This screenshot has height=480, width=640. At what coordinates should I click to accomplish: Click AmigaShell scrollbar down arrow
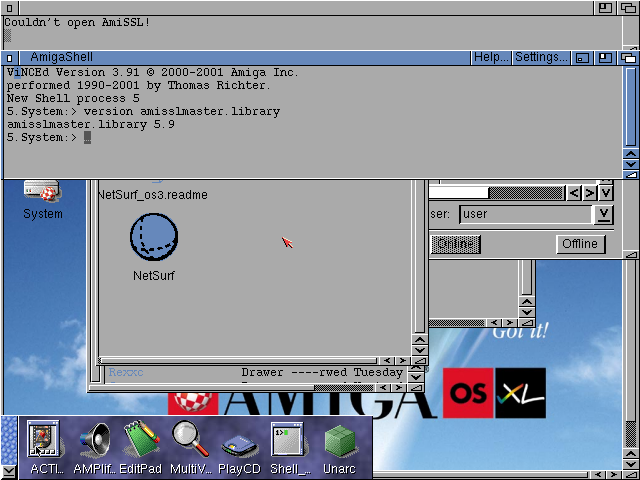[x=631, y=164]
